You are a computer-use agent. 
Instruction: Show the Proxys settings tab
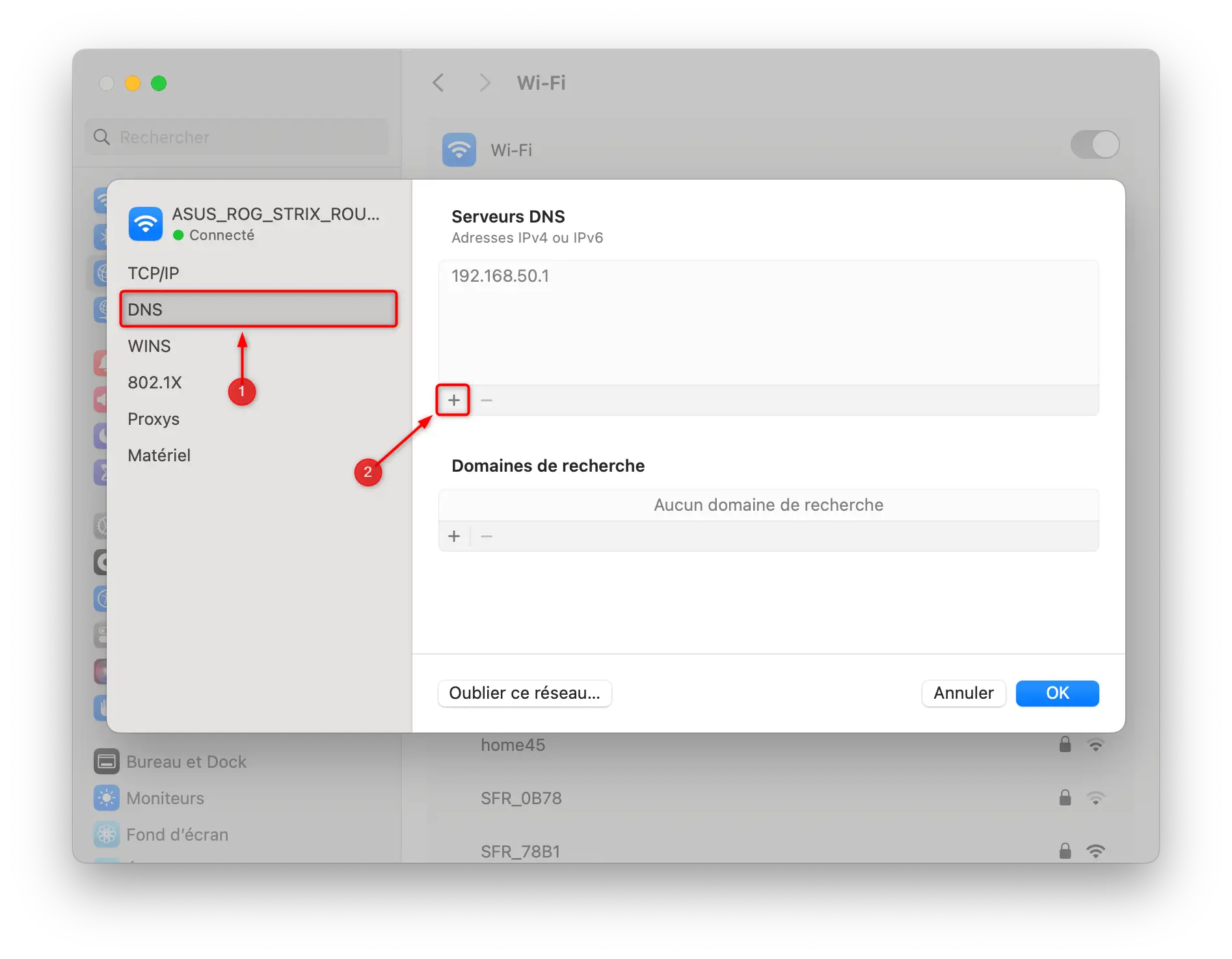coord(258,418)
